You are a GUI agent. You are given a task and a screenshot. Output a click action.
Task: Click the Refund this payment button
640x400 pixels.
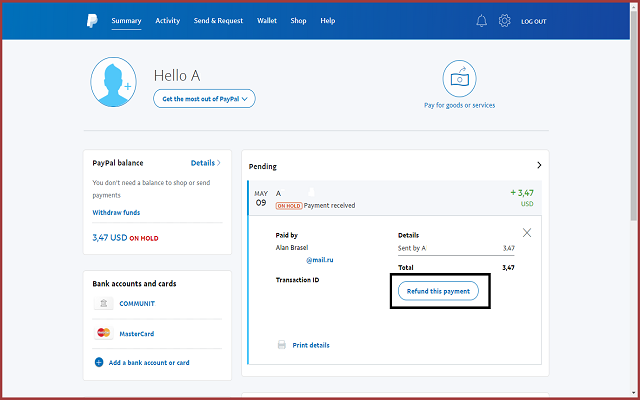438,291
